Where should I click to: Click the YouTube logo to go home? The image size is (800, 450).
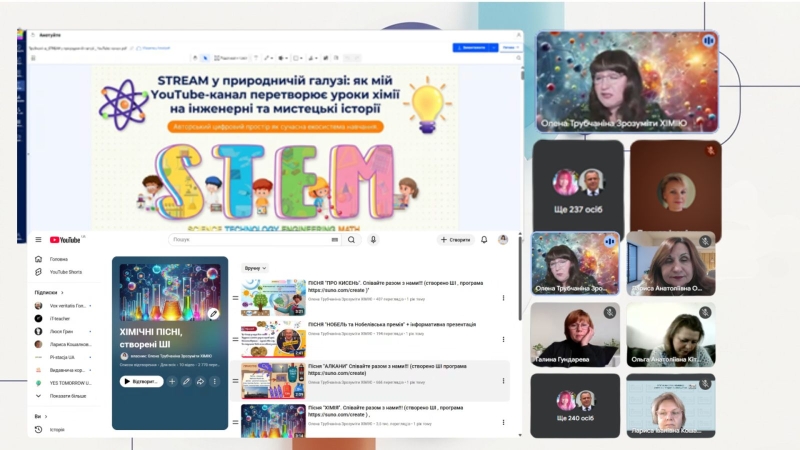pos(66,240)
